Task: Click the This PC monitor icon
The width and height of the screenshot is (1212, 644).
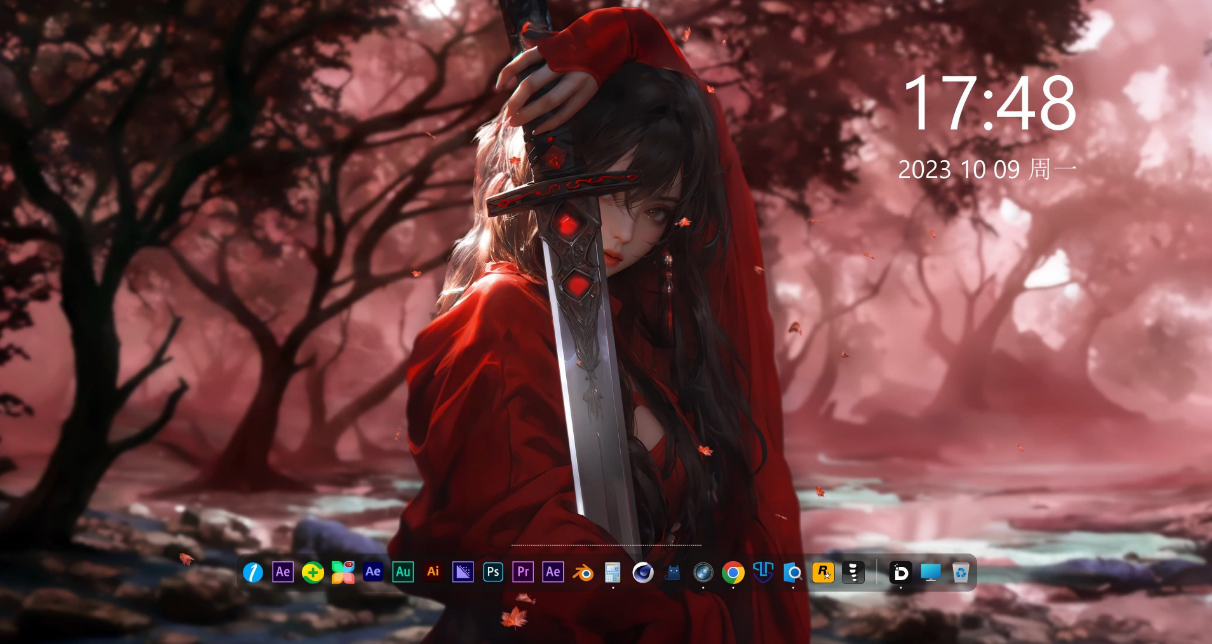Action: click(931, 572)
